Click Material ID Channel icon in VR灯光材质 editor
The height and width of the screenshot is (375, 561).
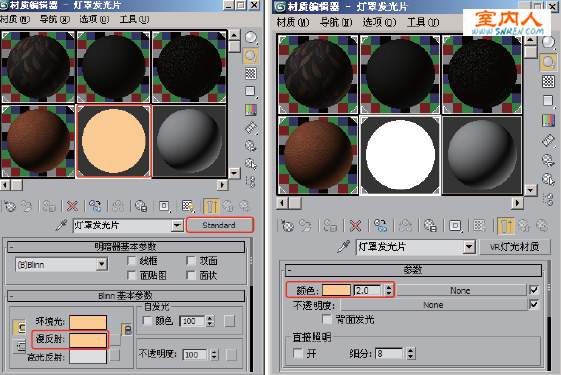(455, 226)
